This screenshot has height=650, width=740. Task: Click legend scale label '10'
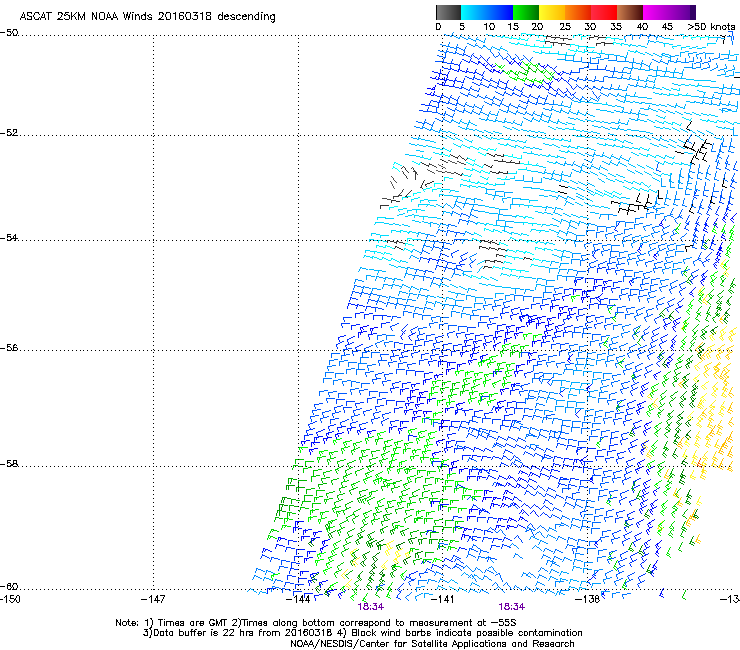pyautogui.click(x=489, y=27)
